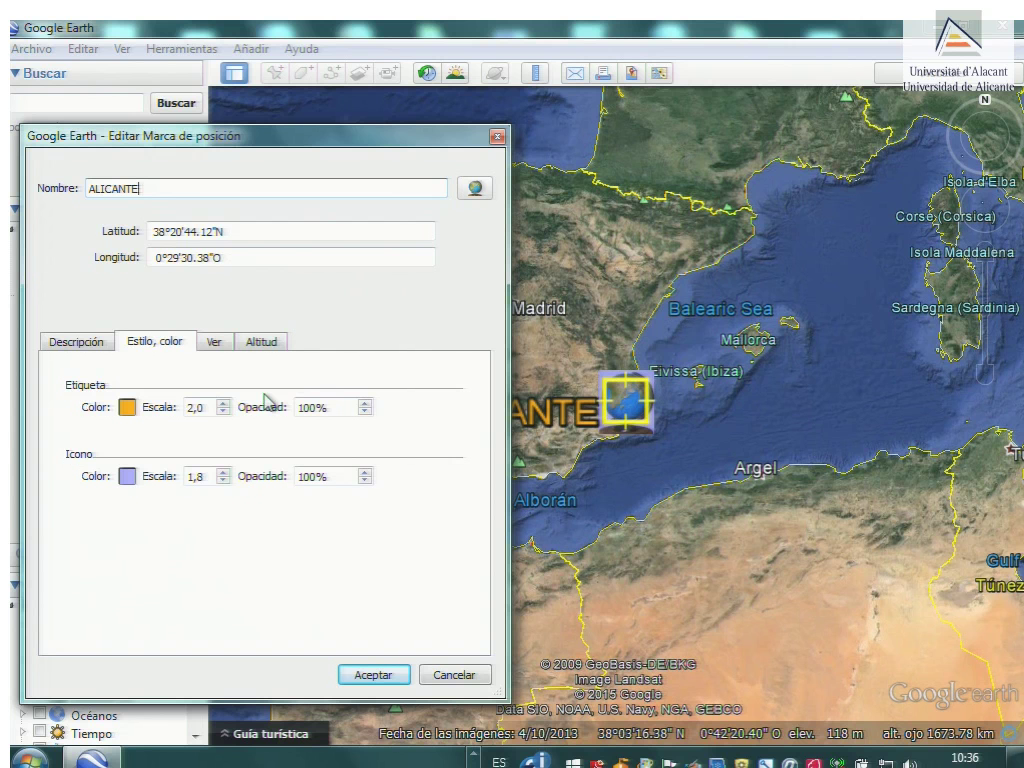Toggle the sunlight across landscape icon

pos(456,73)
